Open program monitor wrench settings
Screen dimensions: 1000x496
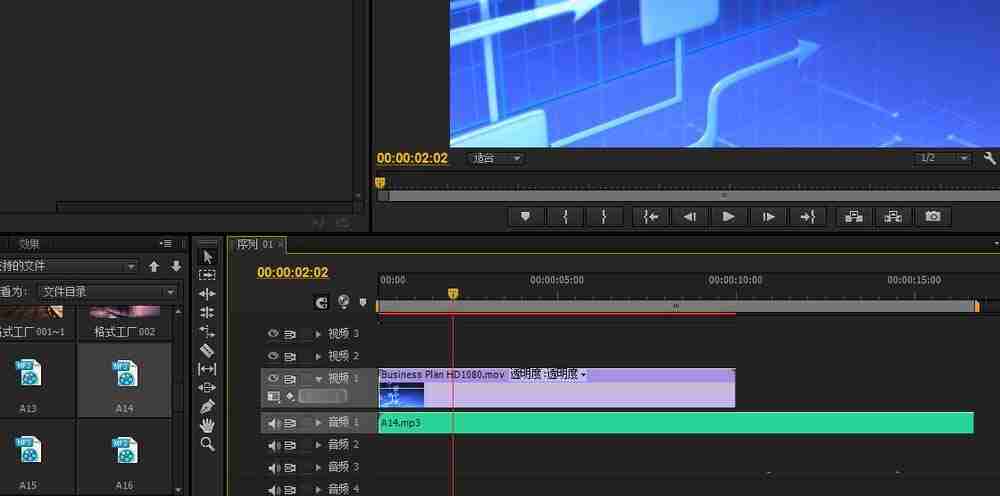[x=990, y=158]
